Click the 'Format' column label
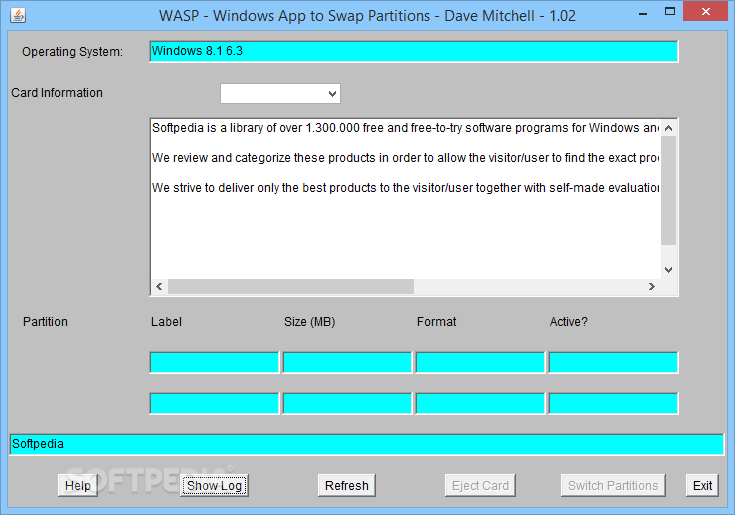The width and height of the screenshot is (735, 515). click(436, 322)
